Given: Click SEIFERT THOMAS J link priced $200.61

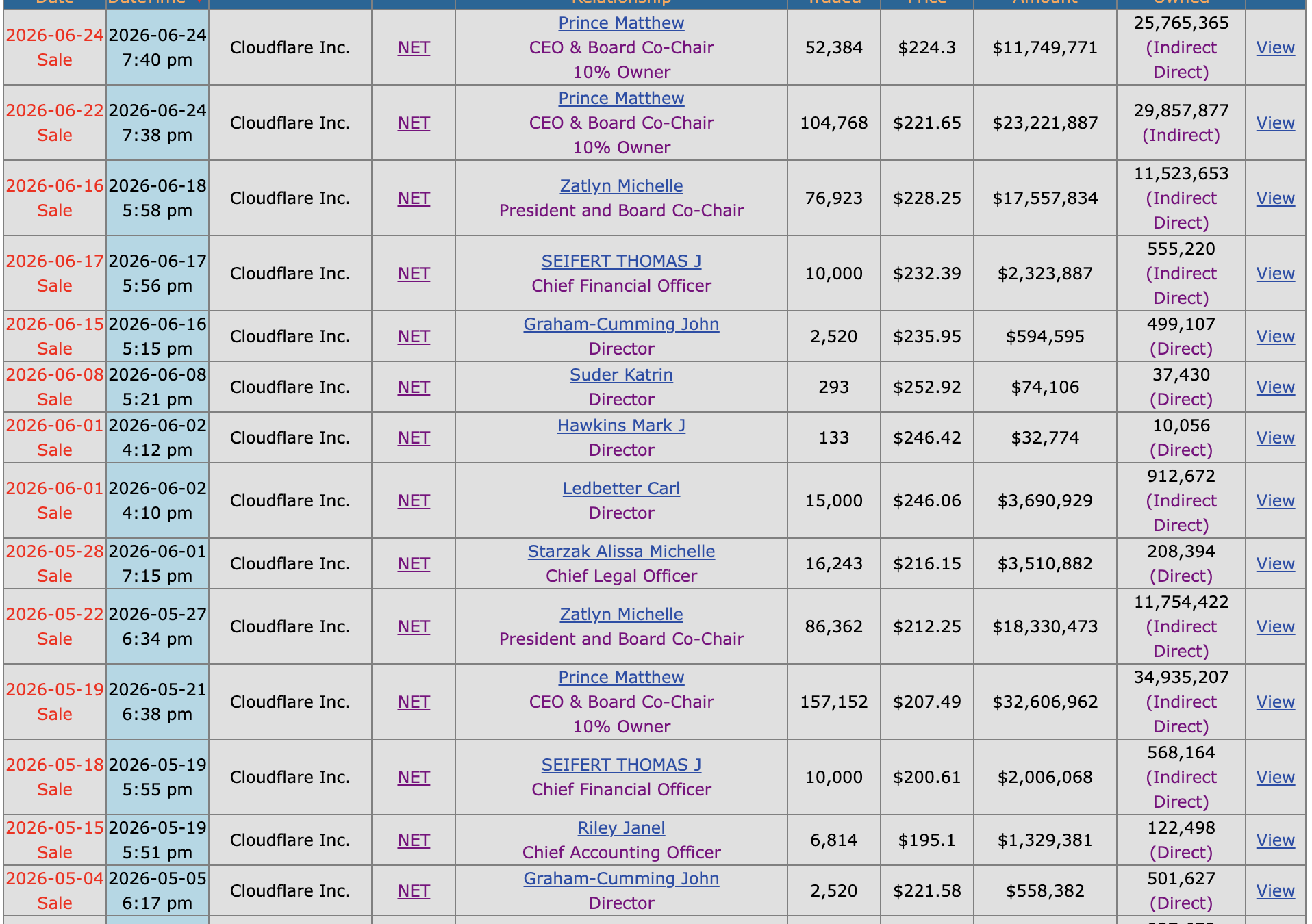Looking at the screenshot, I should pyautogui.click(x=621, y=765).
